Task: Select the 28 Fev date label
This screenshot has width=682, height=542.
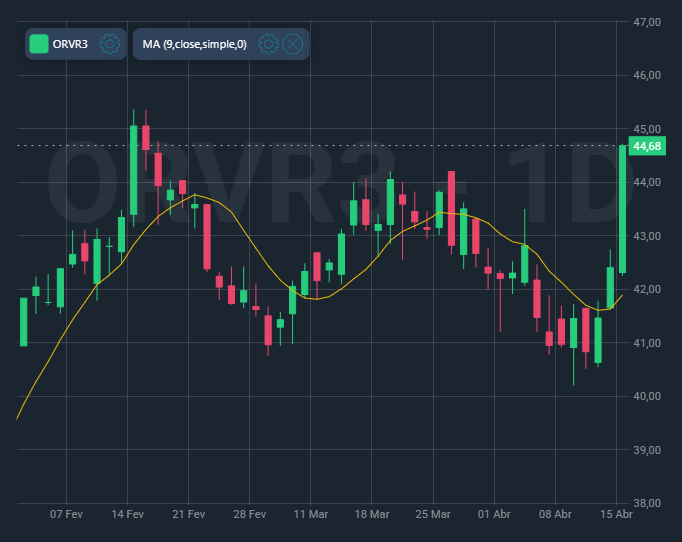Action: (x=249, y=514)
